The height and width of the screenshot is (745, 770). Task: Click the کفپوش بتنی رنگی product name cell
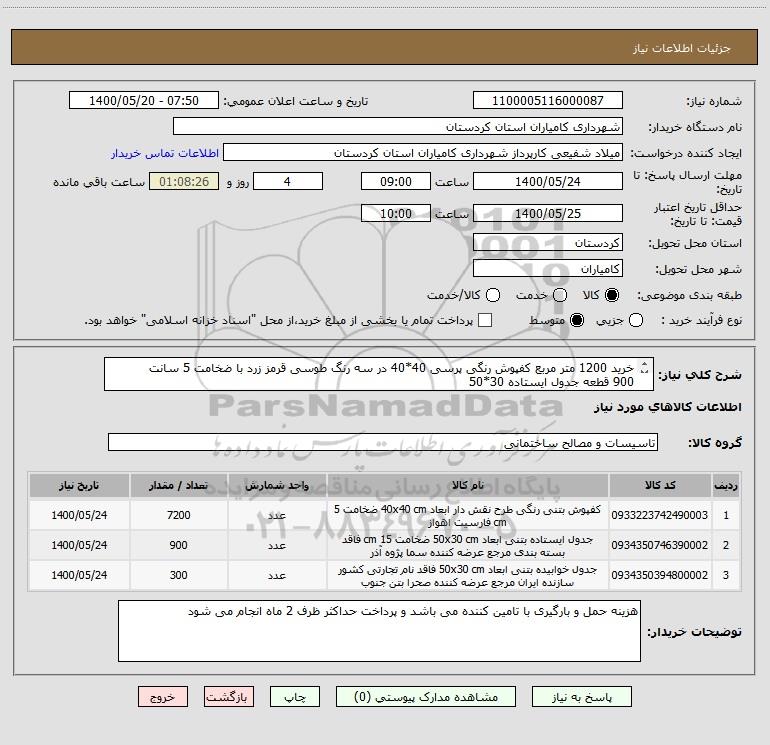468,515
